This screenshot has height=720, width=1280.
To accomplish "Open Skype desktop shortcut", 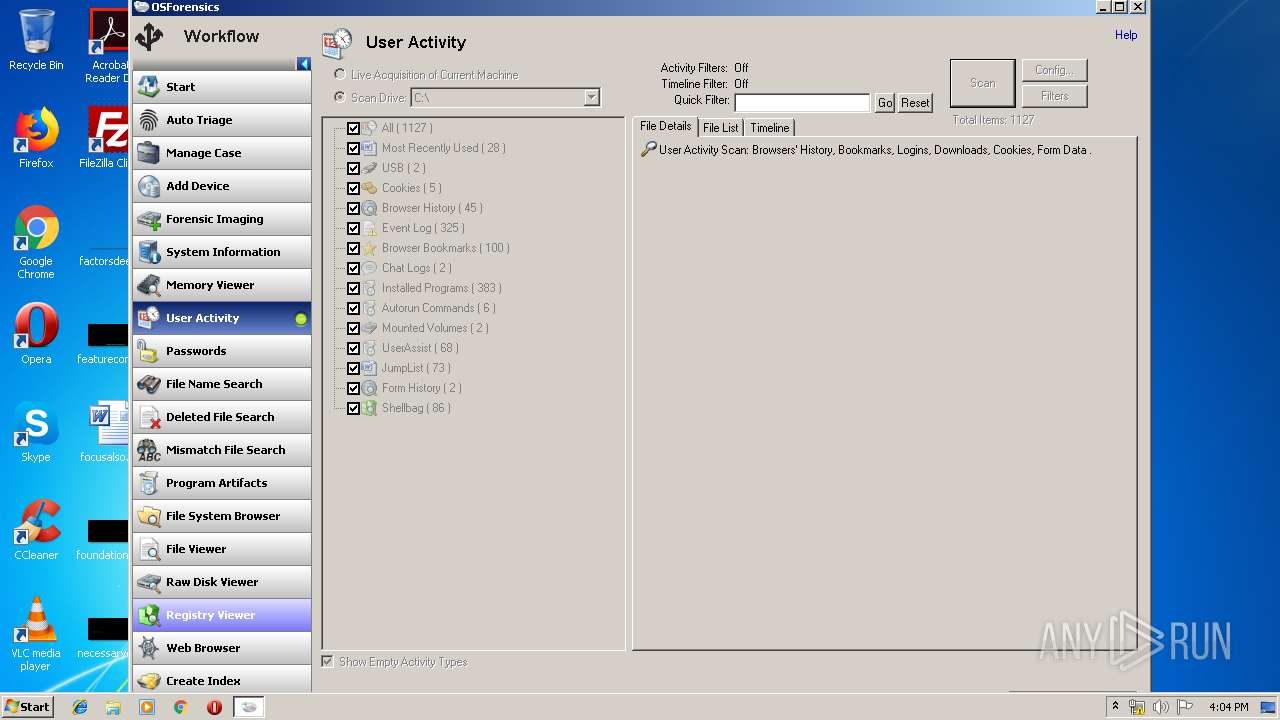I will [36, 432].
